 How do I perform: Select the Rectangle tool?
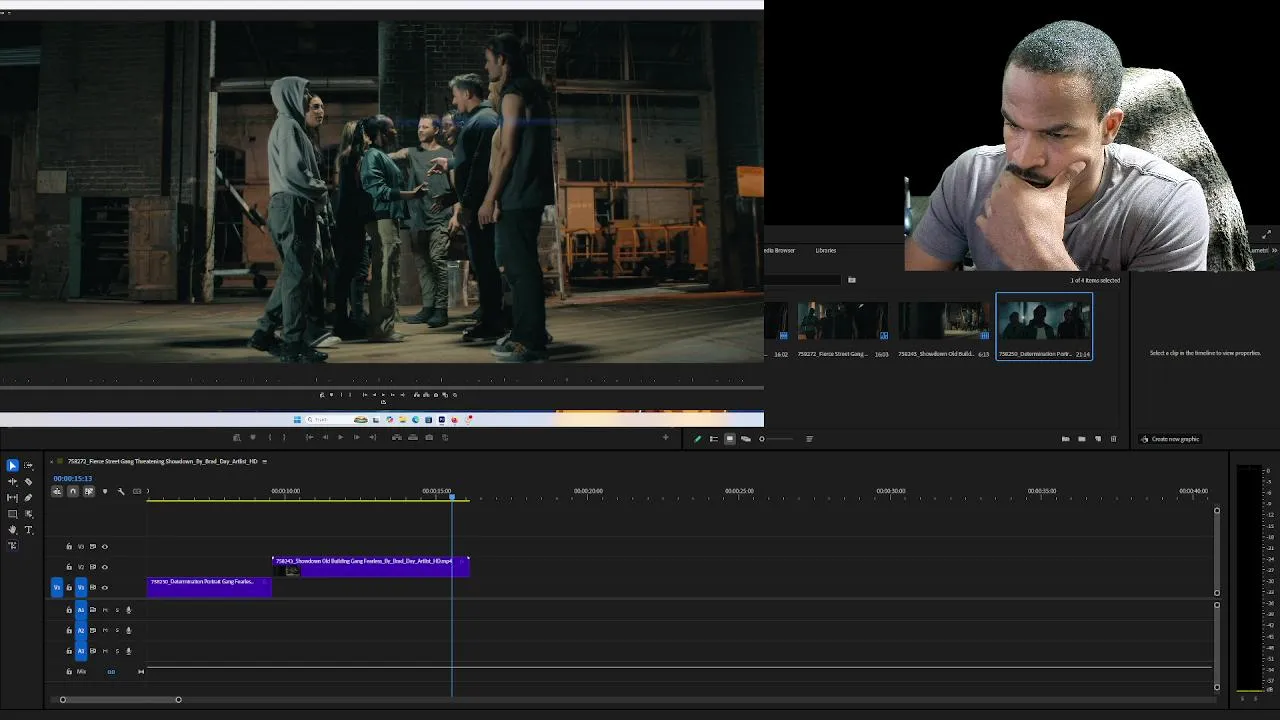12,513
